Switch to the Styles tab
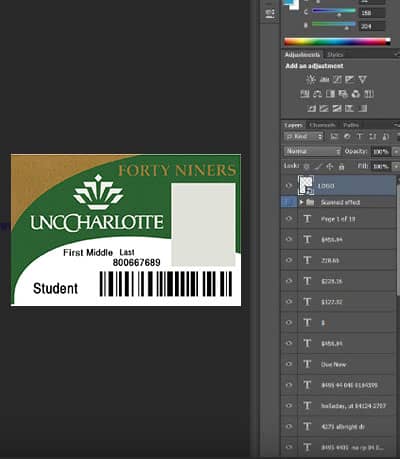400x459 pixels. coord(335,55)
